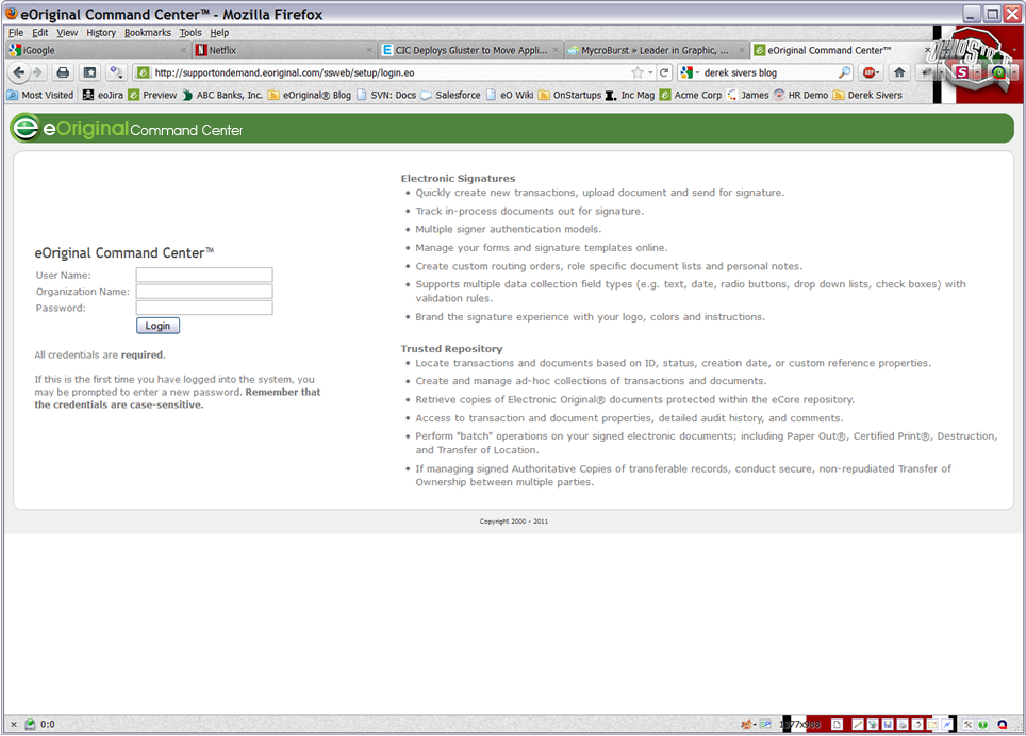Screen dimensions: 1026x736
Task: Click the search magnifier icon in search box
Action: [x=845, y=72]
